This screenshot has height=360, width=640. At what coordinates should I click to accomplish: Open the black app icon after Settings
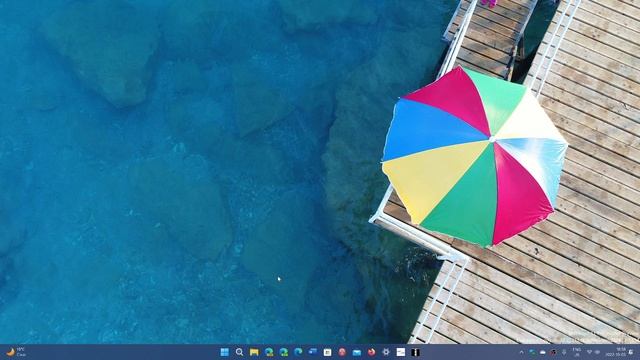[416, 352]
